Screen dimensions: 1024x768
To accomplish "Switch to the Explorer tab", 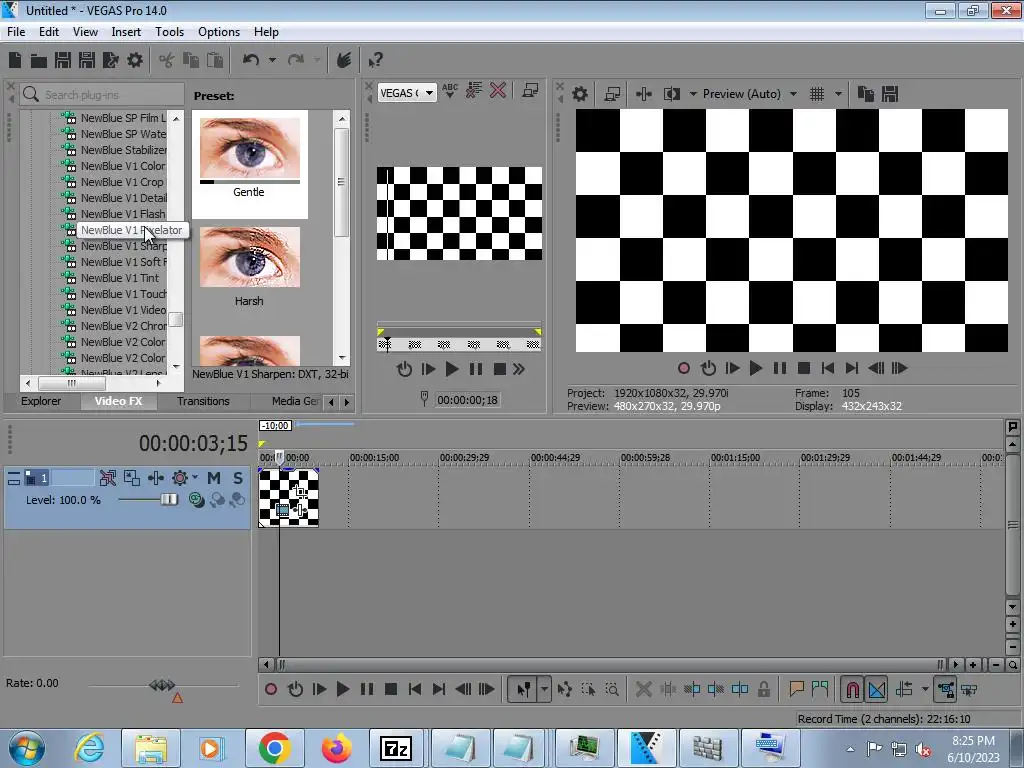I will (x=41, y=402).
